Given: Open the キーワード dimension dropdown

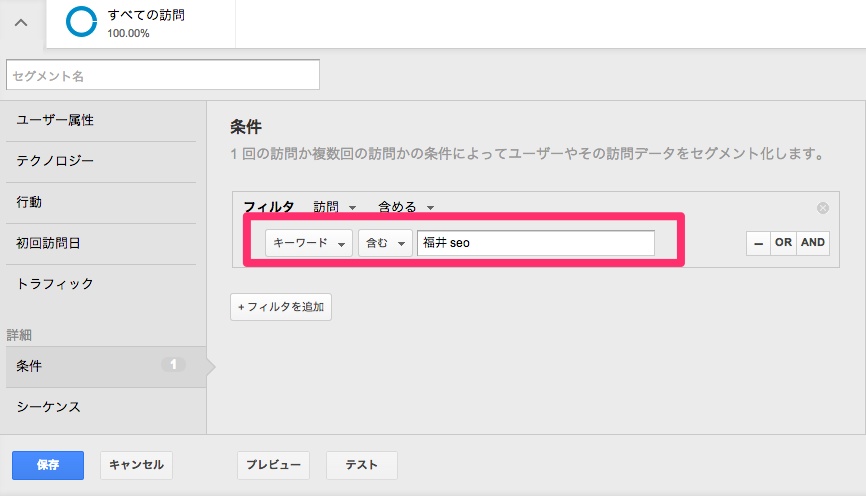Looking at the screenshot, I should (309, 243).
